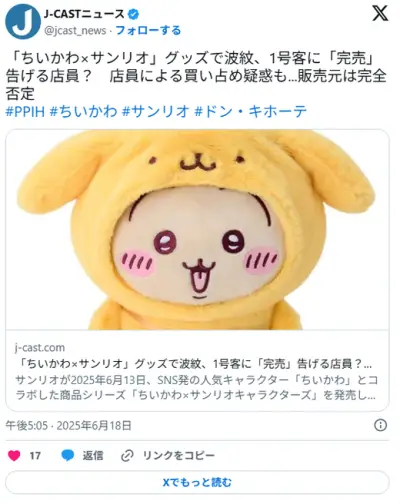Like the post with heart icon
The width and height of the screenshot is (400, 504).
pyautogui.click(x=14, y=455)
